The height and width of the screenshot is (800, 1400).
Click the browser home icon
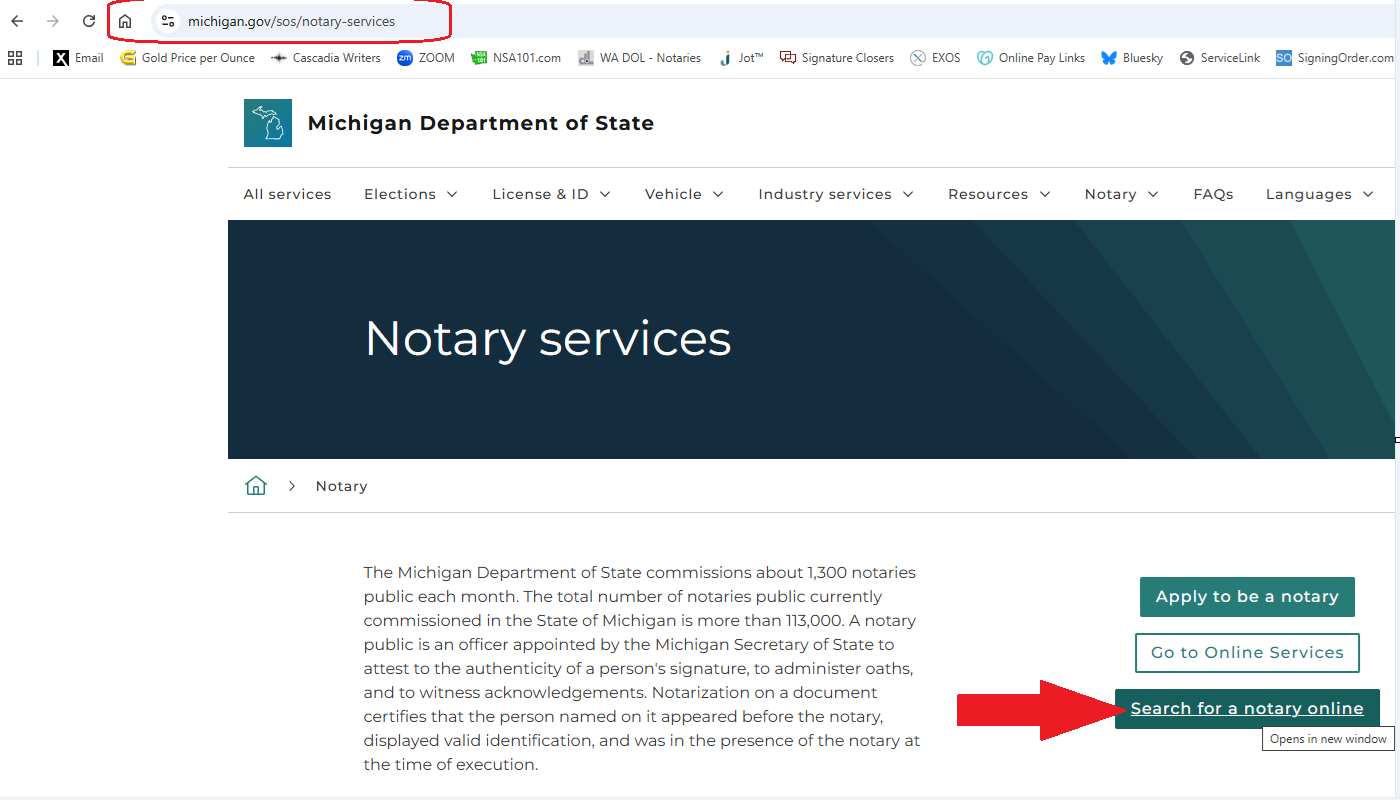coord(125,21)
